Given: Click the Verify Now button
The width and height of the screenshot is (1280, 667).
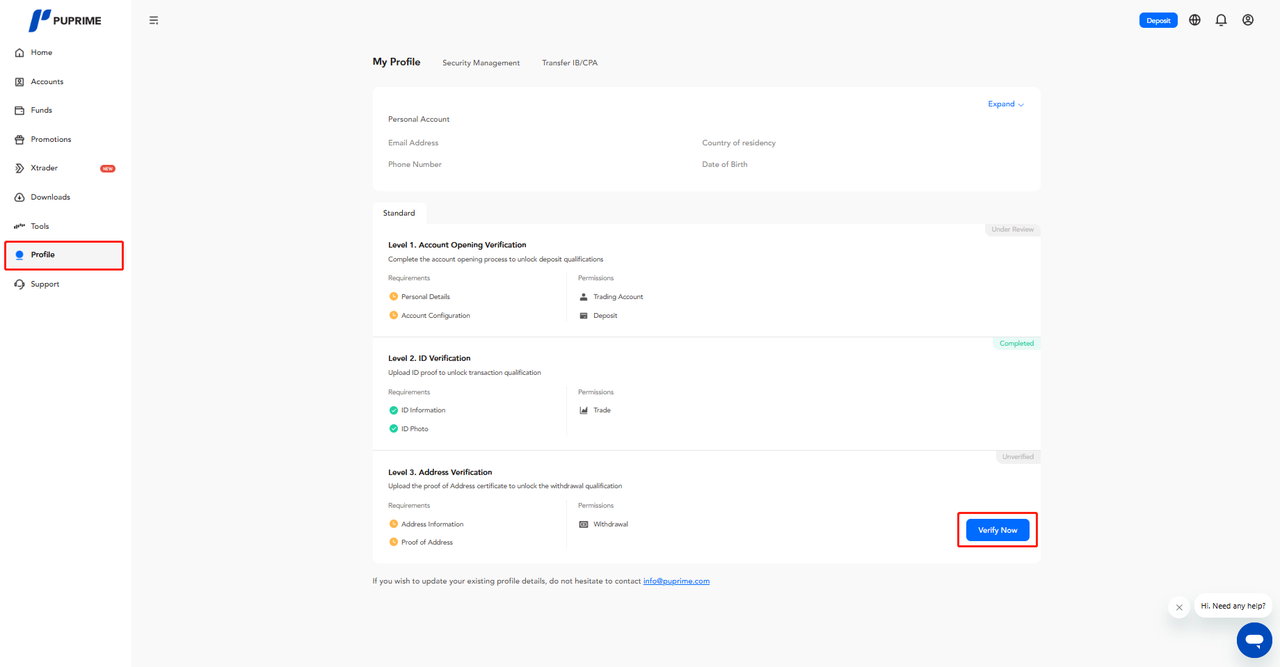Looking at the screenshot, I should (997, 530).
